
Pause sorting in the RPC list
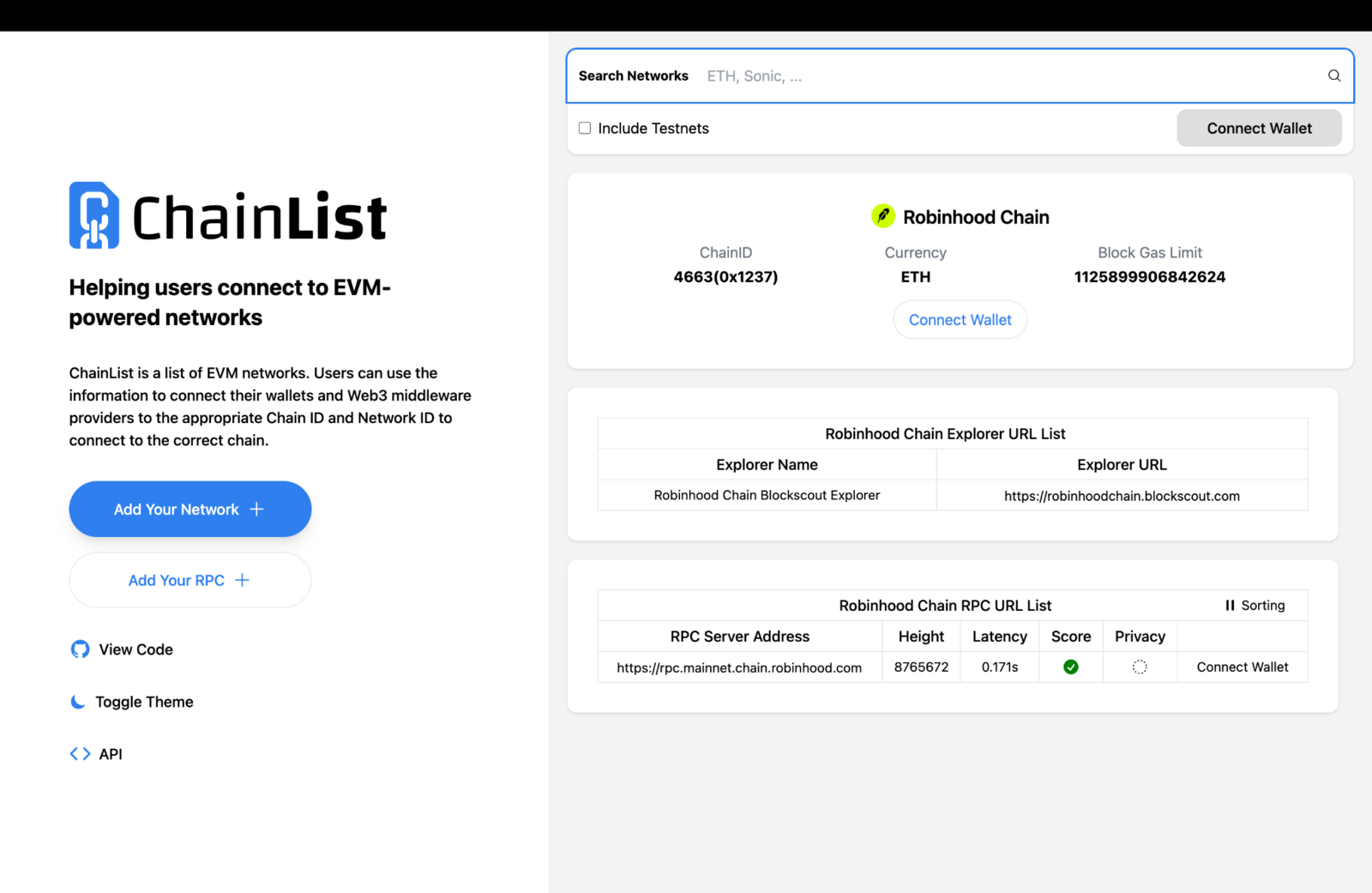[x=1255, y=605]
